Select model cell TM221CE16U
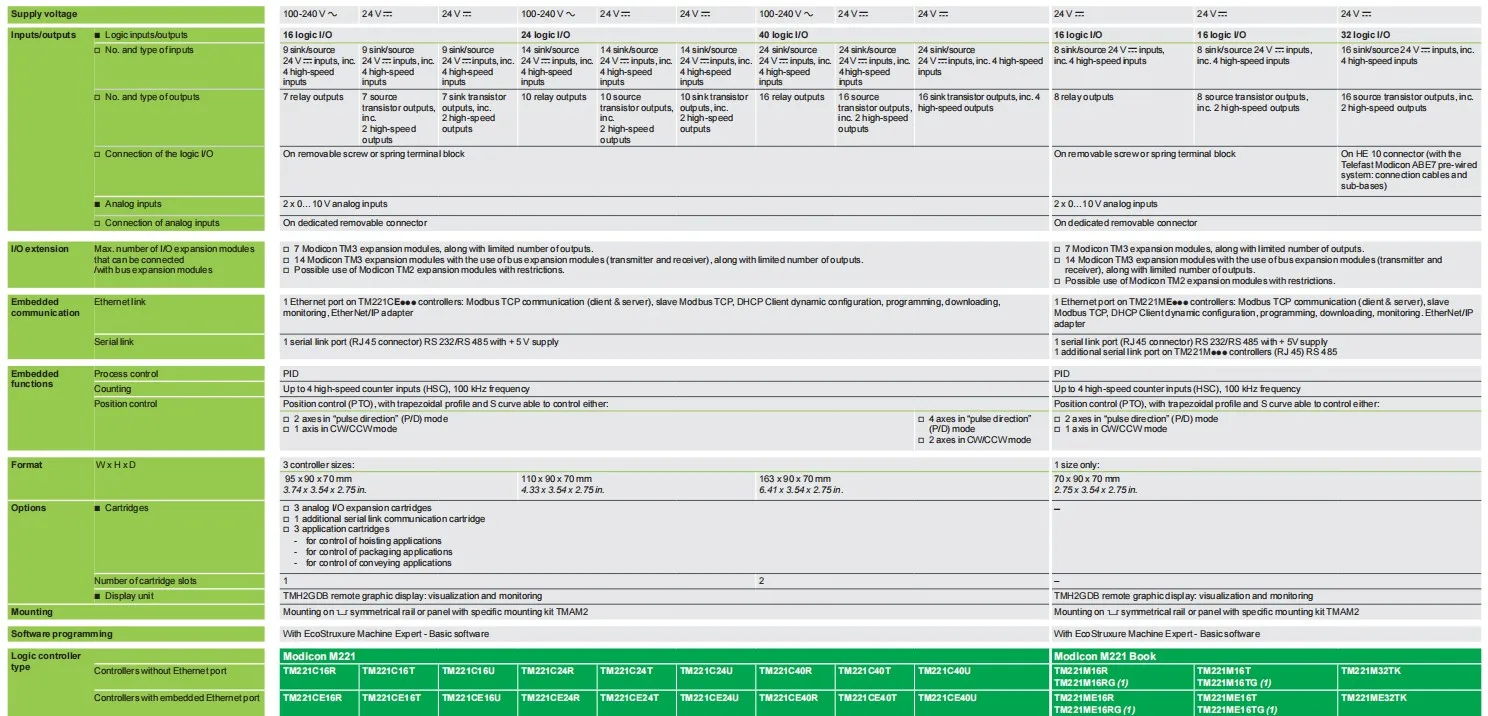 pos(471,698)
